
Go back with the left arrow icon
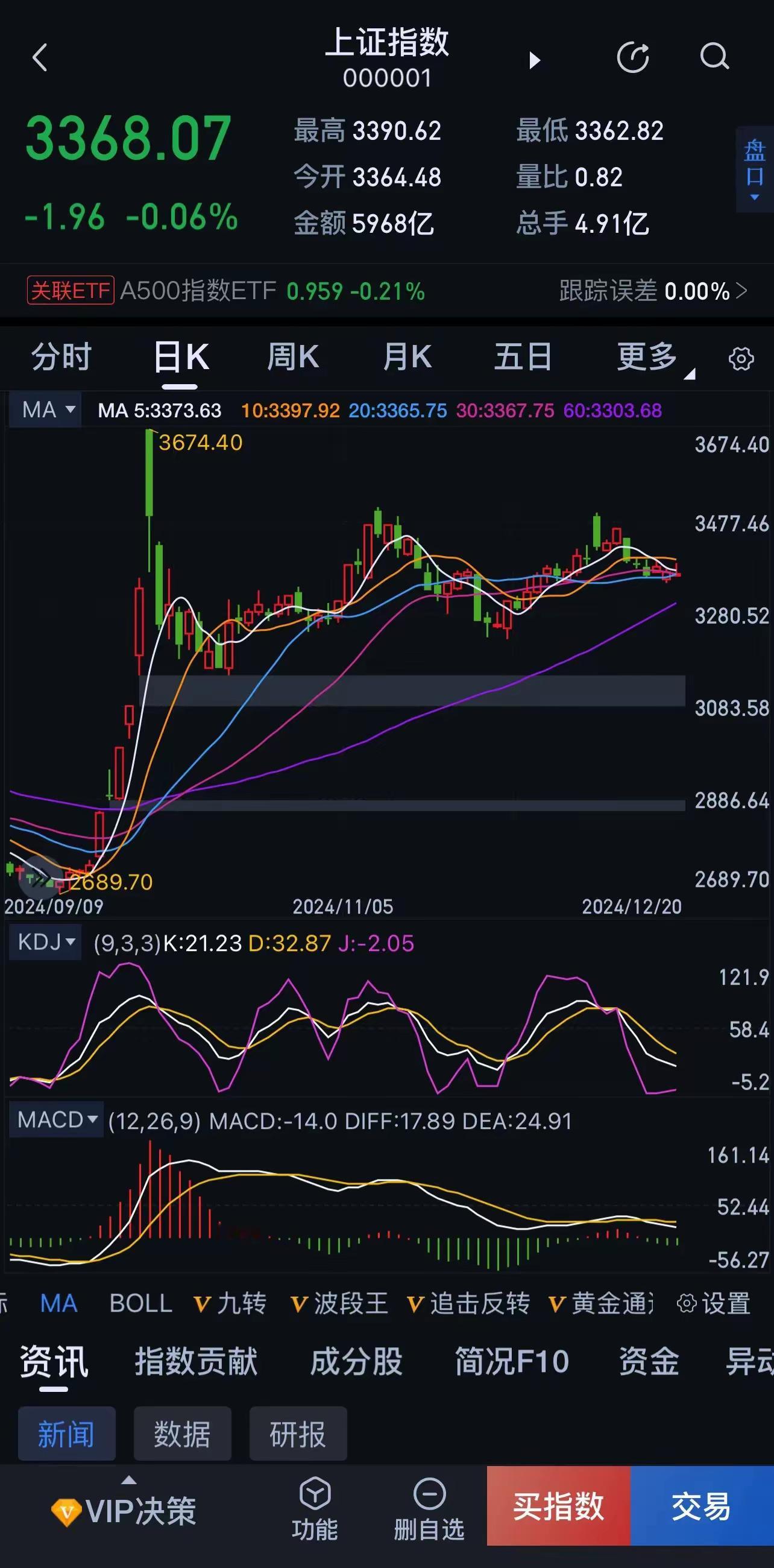[x=40, y=58]
